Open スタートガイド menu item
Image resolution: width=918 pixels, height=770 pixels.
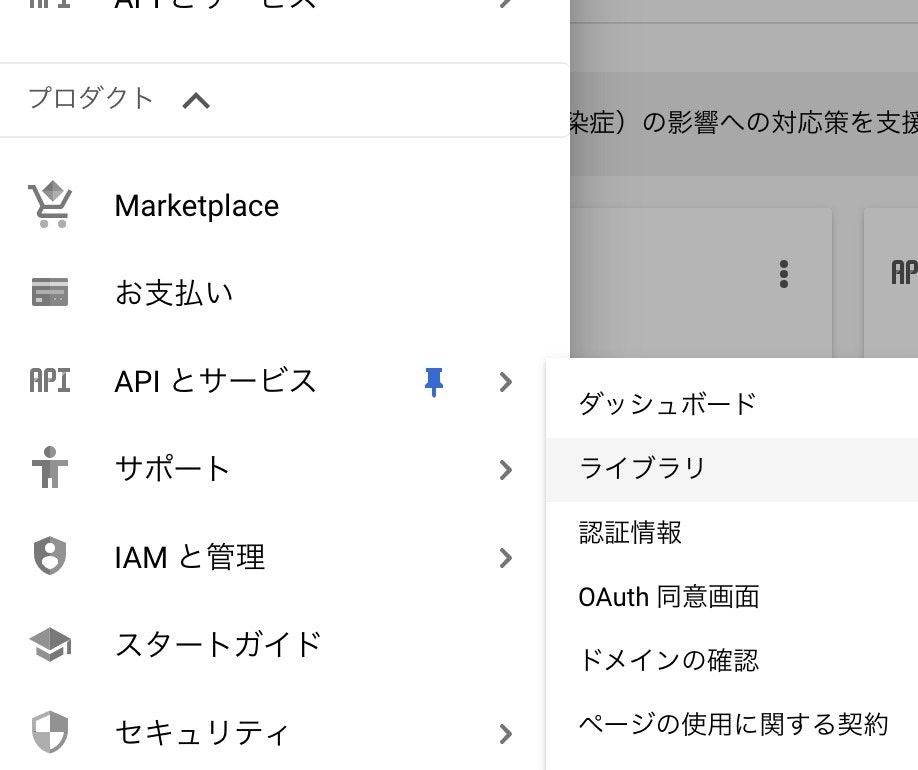(218, 644)
